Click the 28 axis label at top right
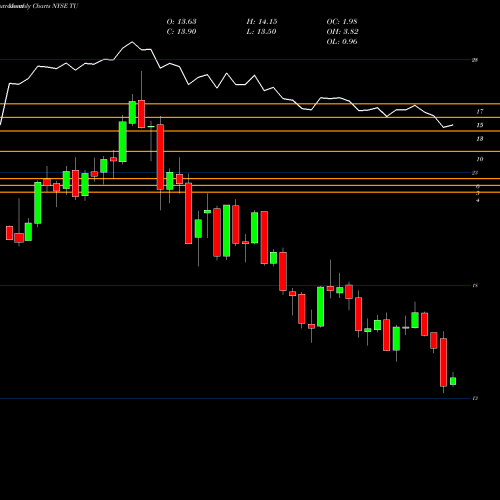The image size is (500, 500). (x=475, y=60)
